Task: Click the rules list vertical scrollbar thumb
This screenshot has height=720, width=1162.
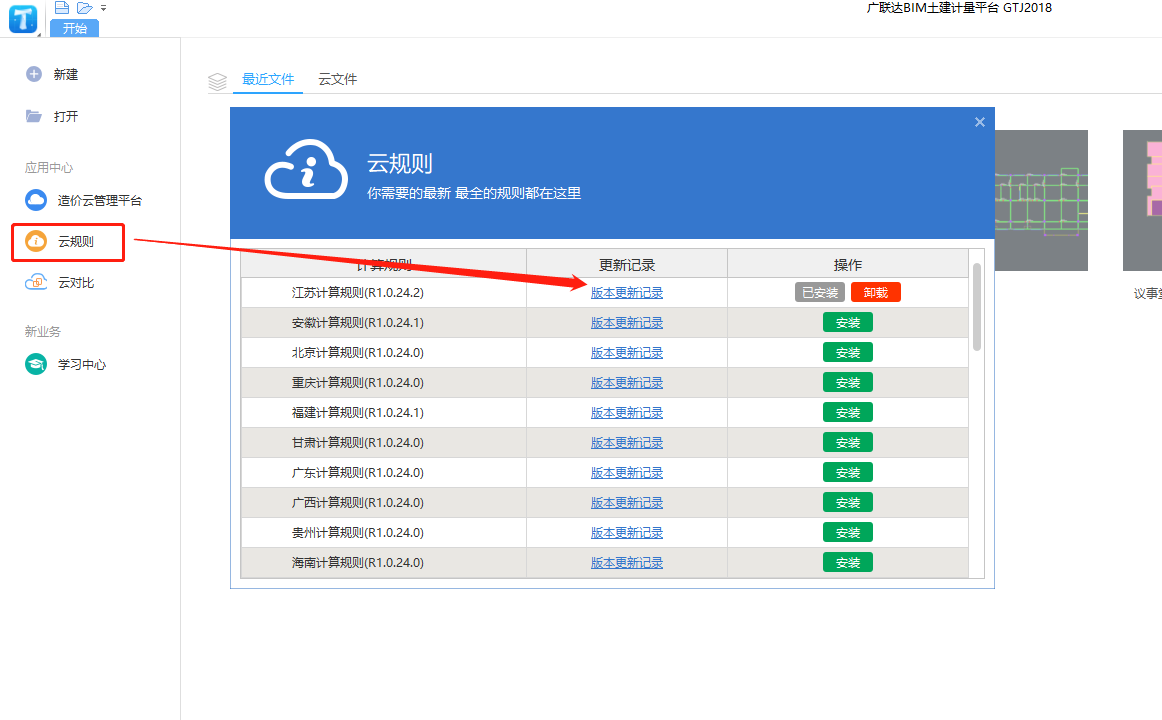Action: (977, 307)
